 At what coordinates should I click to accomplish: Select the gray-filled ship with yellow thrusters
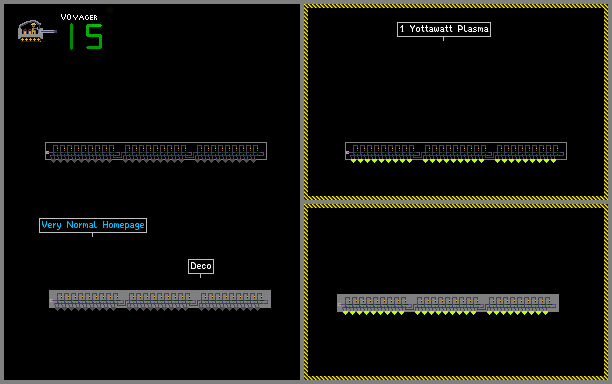tap(448, 304)
